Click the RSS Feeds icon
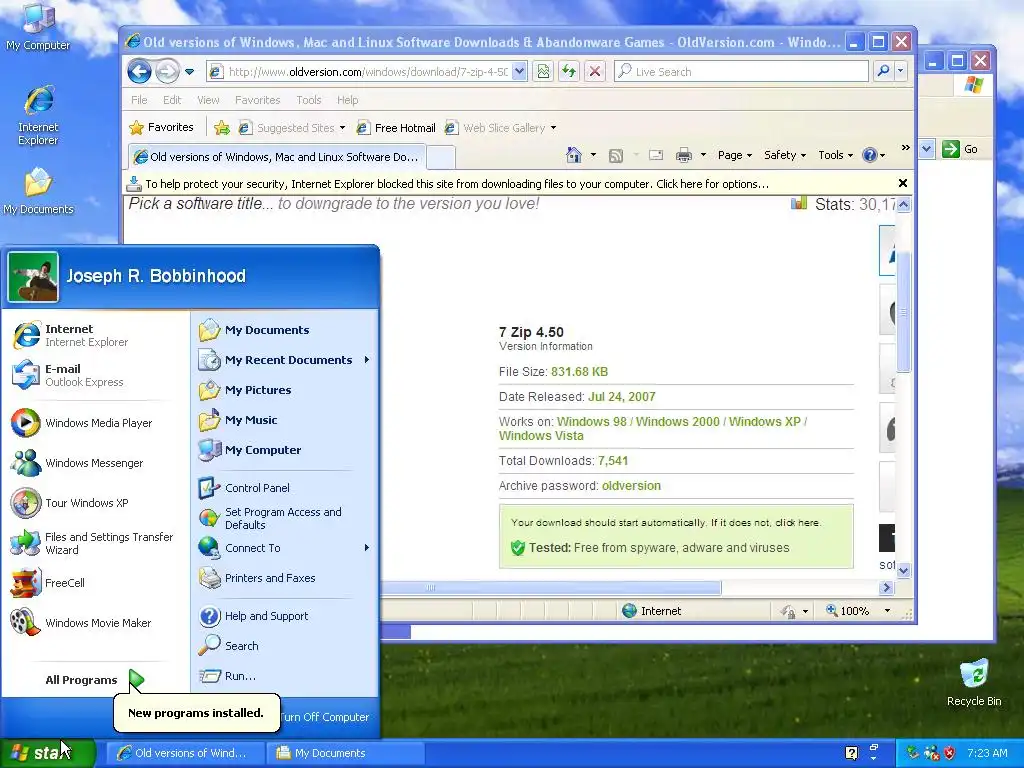 (x=615, y=155)
